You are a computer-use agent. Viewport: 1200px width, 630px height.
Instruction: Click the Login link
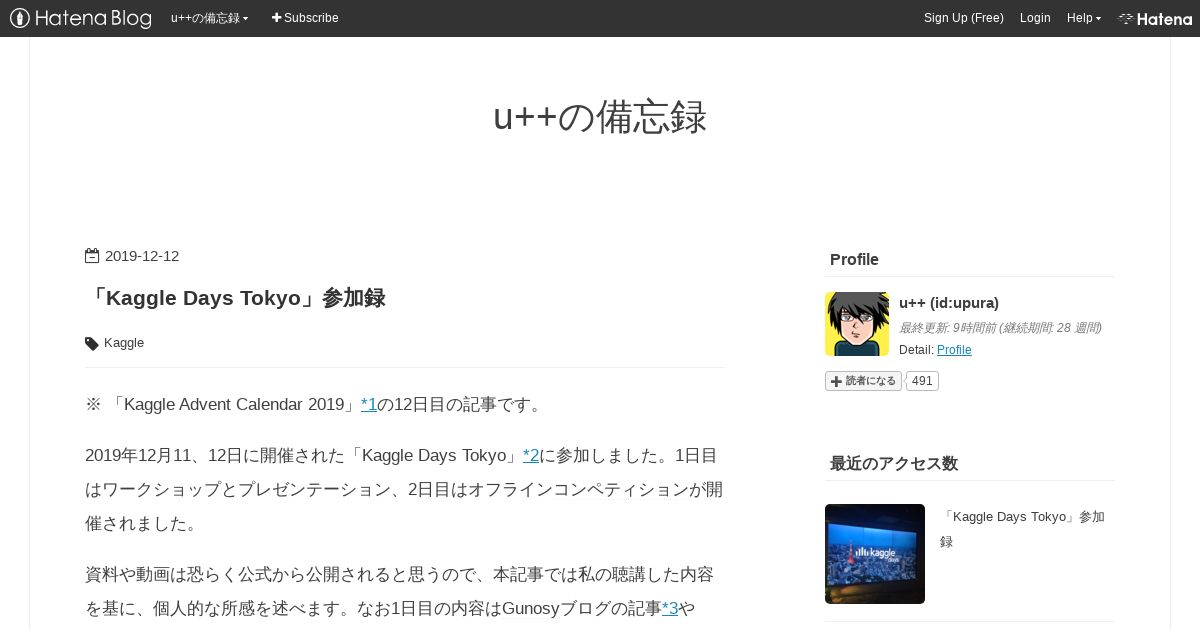point(1035,18)
